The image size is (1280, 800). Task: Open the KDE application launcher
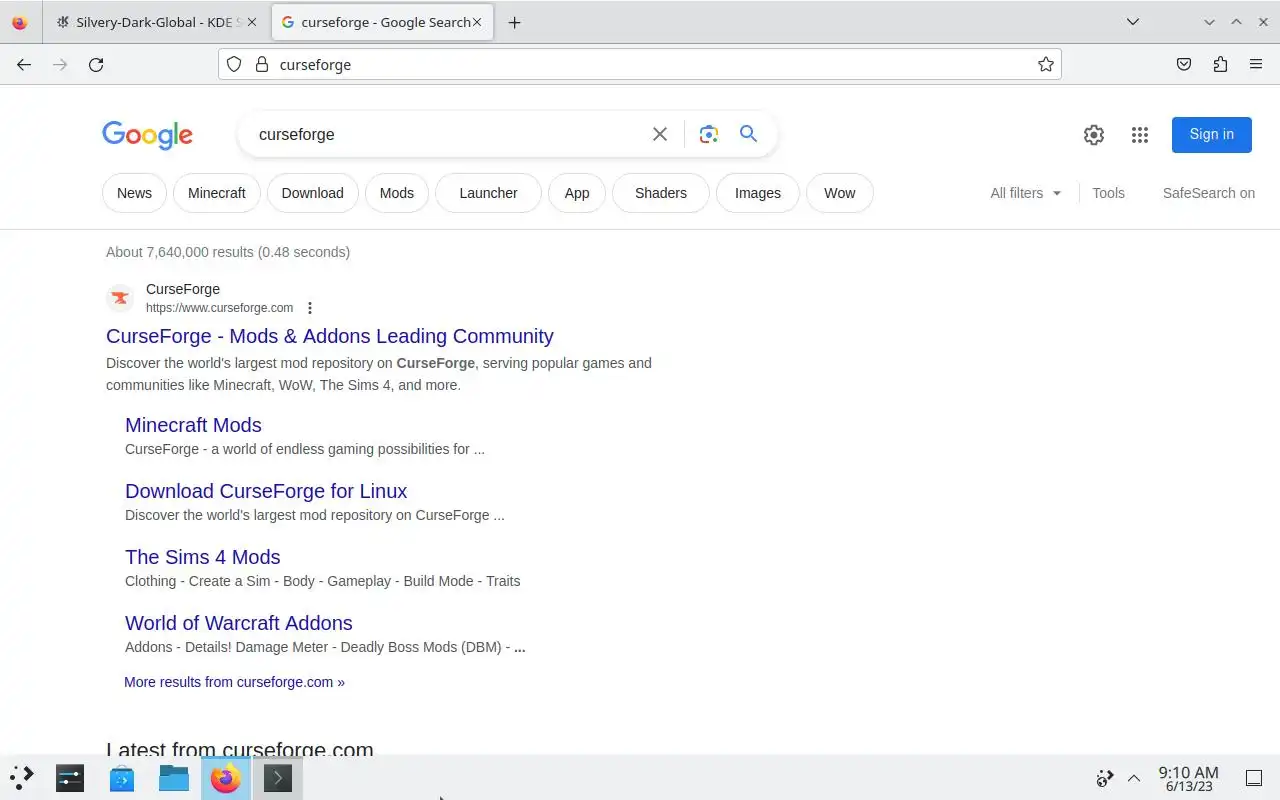[x=22, y=777]
